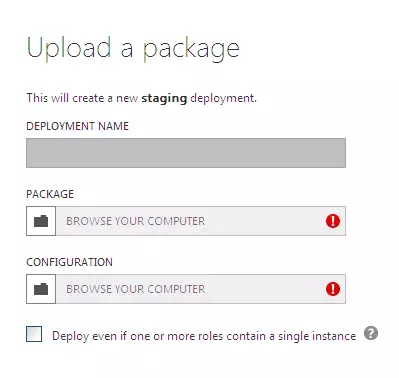Click the DEPLOYMENT NAME label
399x378 pixels.
tap(77, 126)
